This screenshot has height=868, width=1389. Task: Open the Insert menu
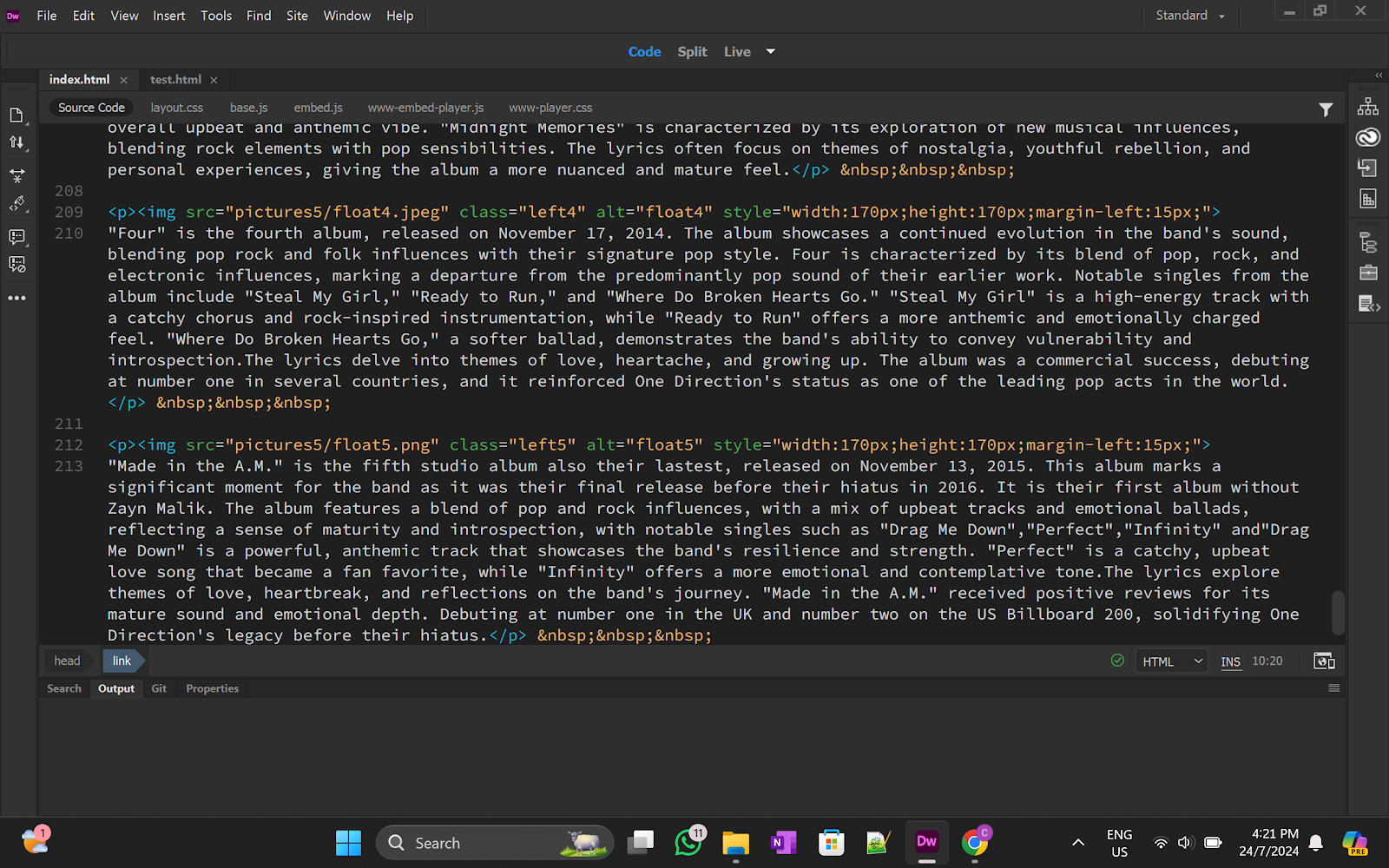click(169, 16)
